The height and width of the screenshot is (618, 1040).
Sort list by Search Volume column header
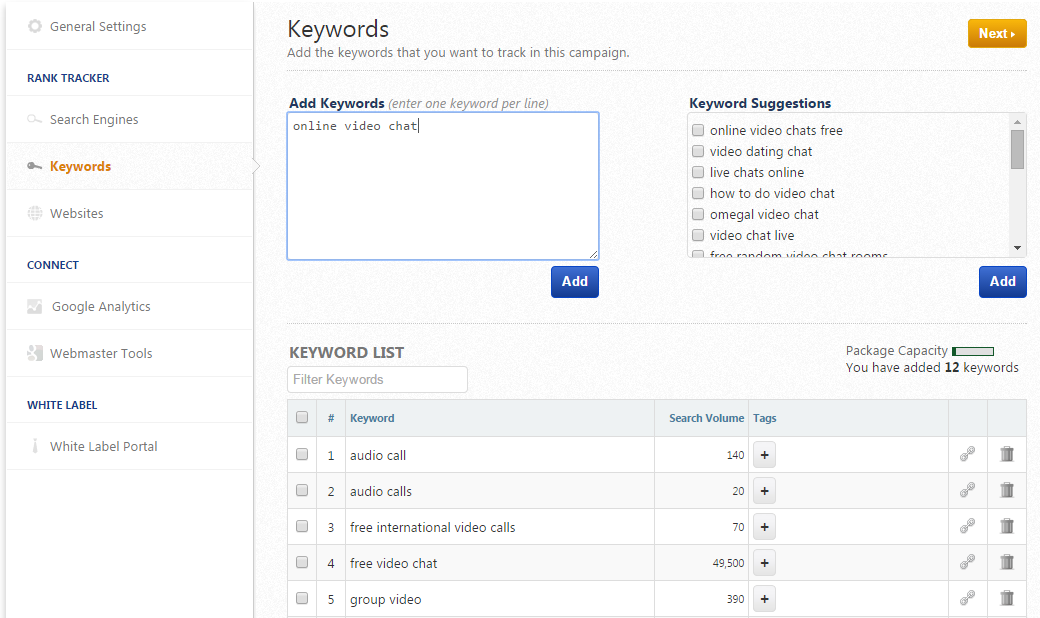(x=706, y=418)
